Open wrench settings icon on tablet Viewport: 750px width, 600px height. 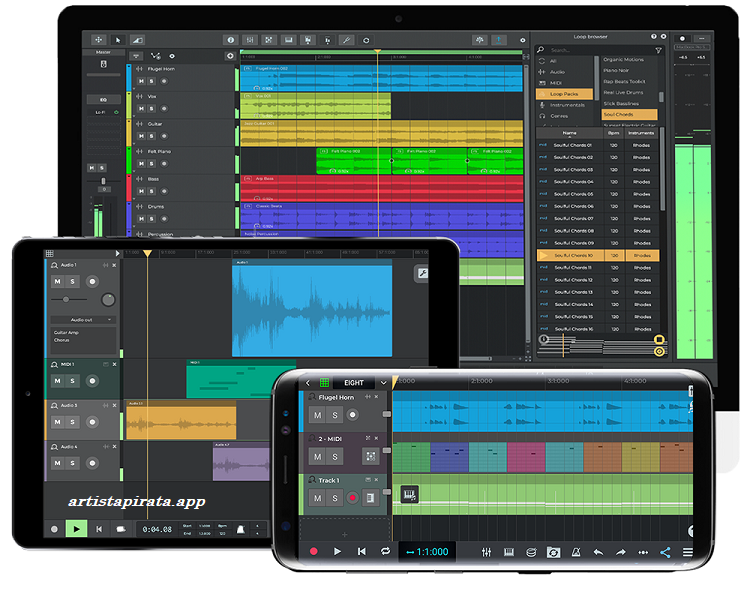pyautogui.click(x=421, y=273)
